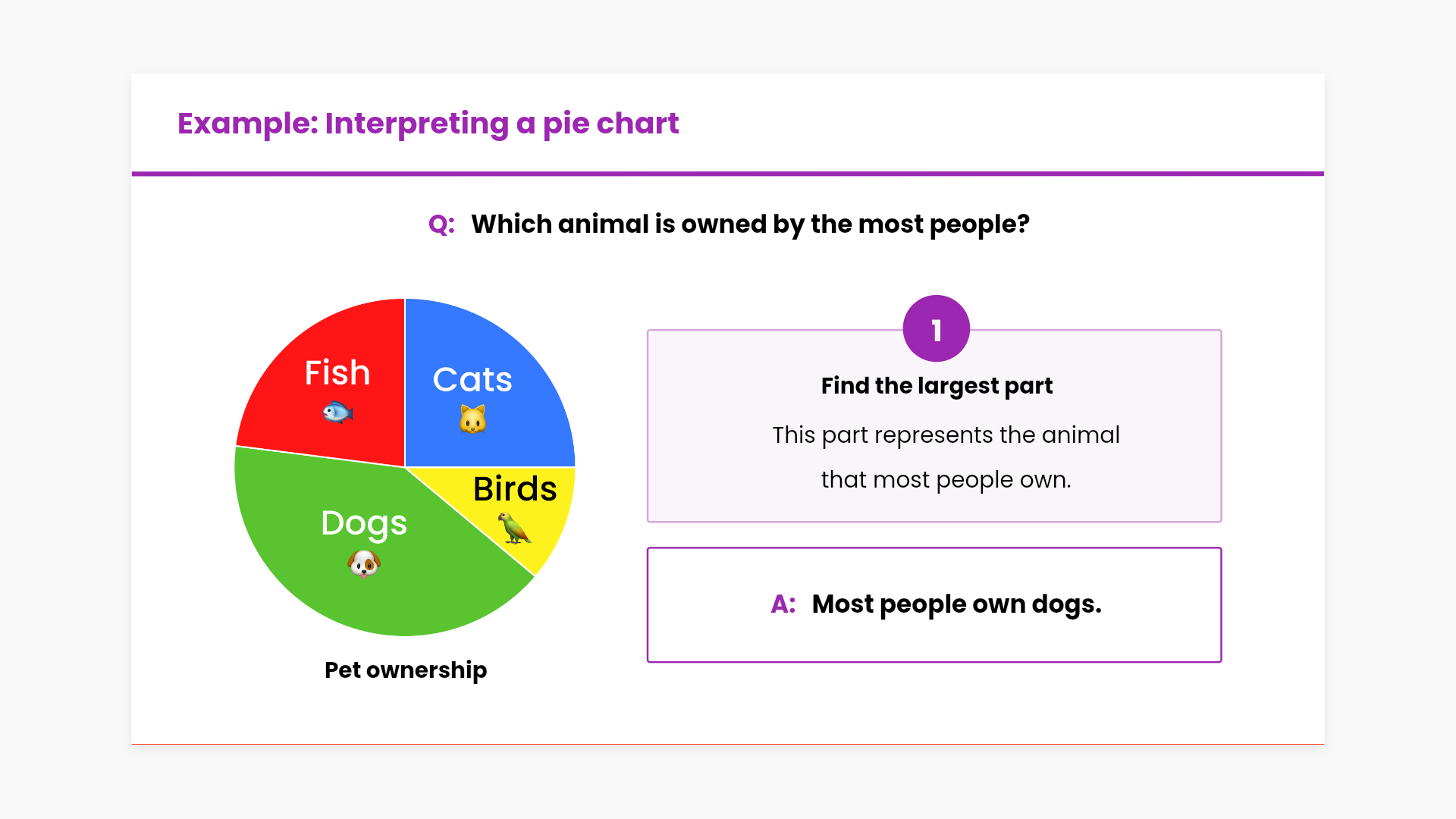Click the dog face emoji icon
The height and width of the screenshot is (819, 1456).
pos(364,563)
